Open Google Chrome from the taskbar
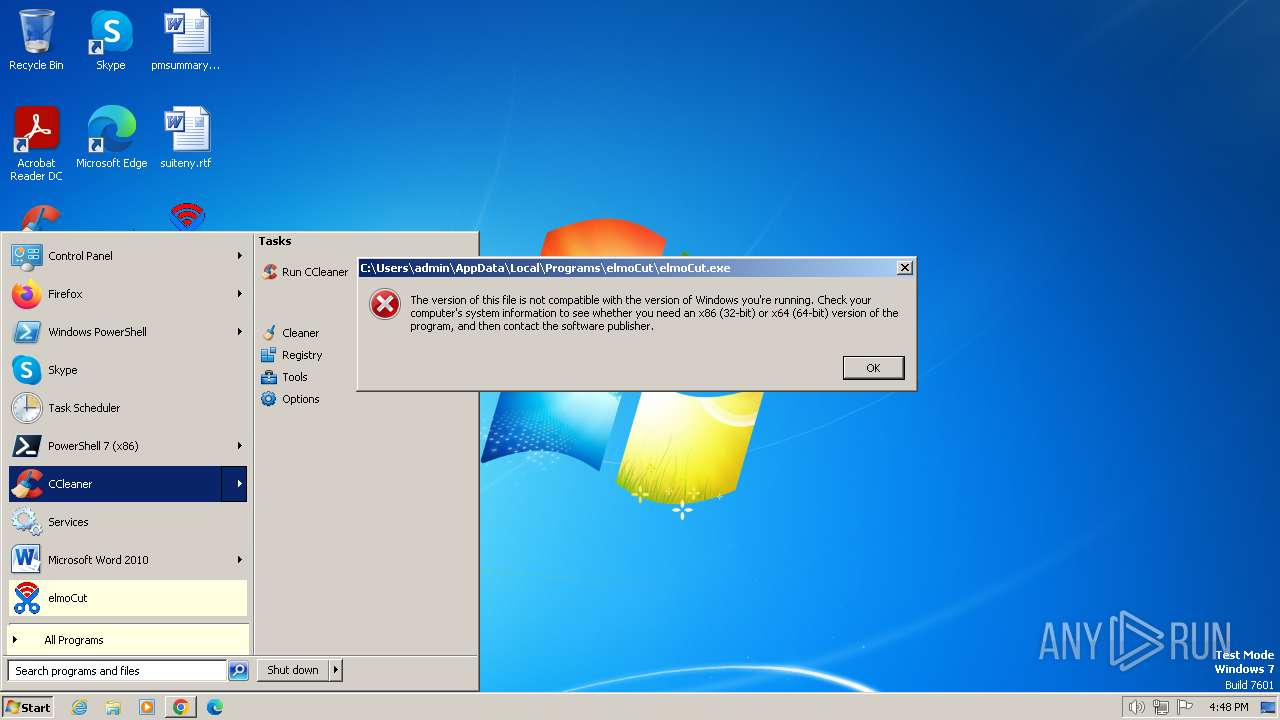Viewport: 1280px width, 720px height. tap(181, 707)
